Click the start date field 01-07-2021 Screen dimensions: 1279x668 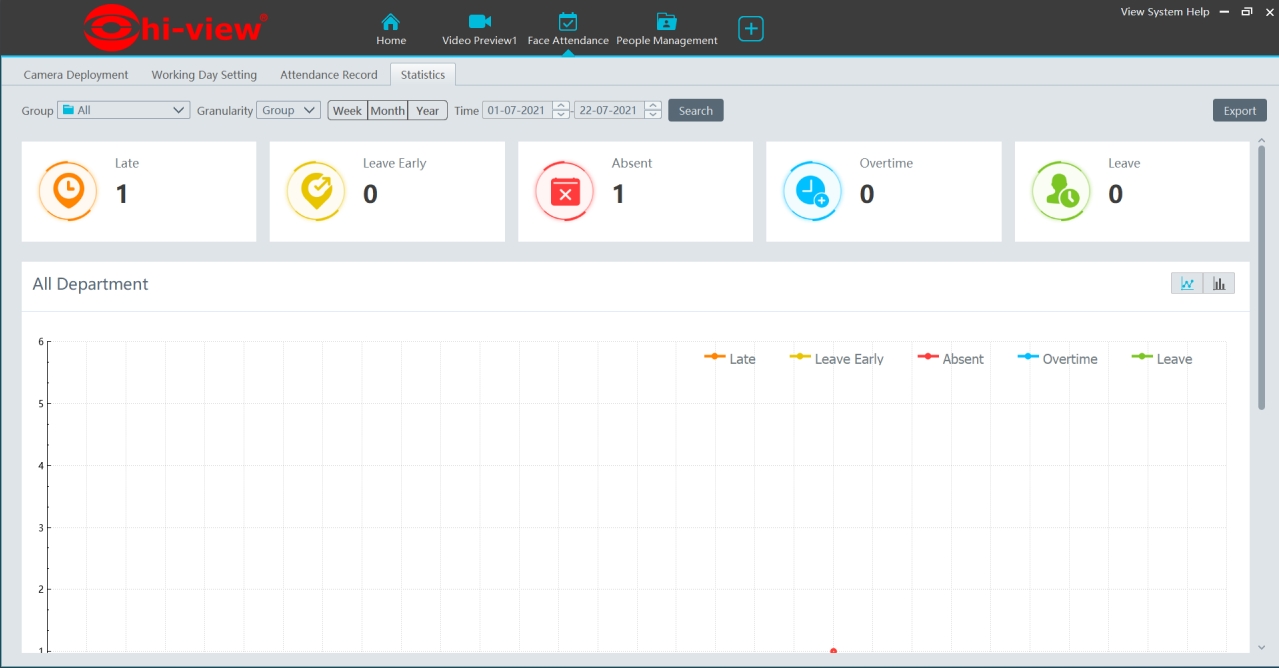pos(516,111)
